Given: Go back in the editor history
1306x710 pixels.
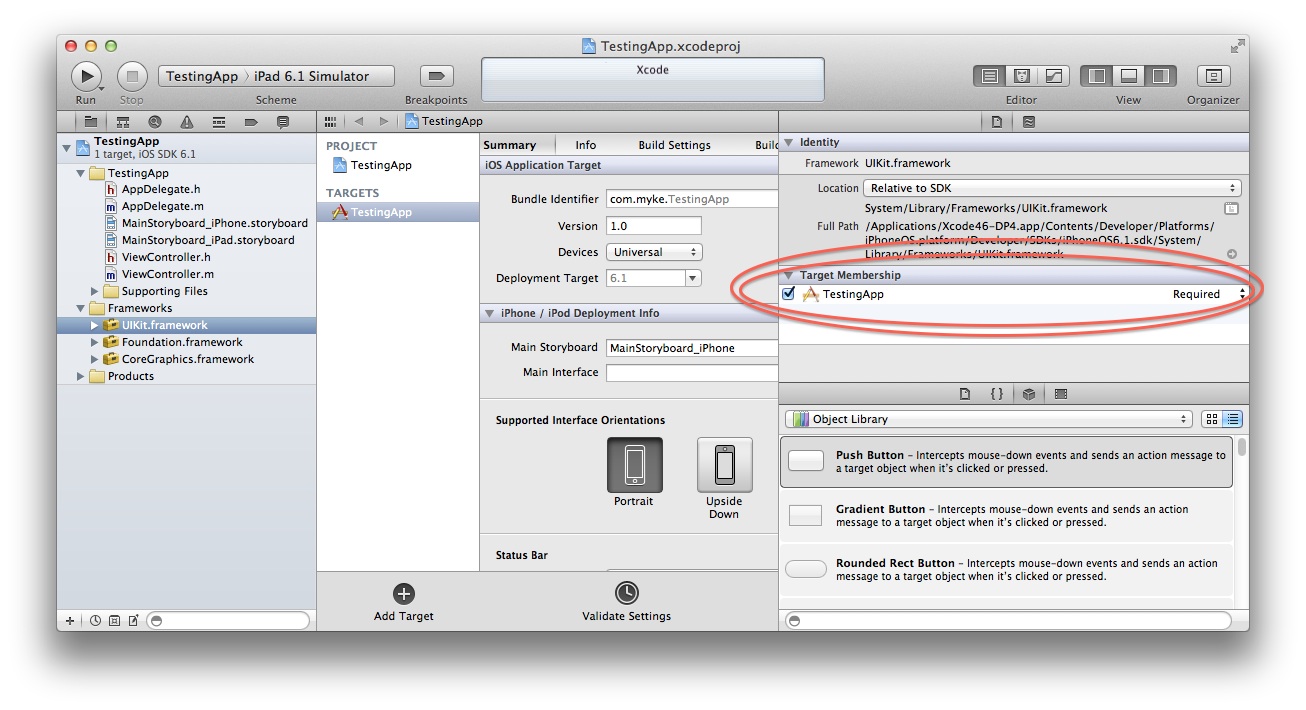Looking at the screenshot, I should pos(359,121).
